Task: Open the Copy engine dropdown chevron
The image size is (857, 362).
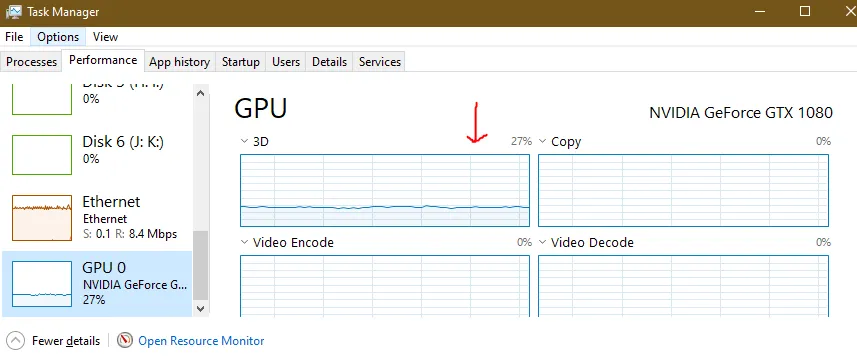Action: click(542, 142)
